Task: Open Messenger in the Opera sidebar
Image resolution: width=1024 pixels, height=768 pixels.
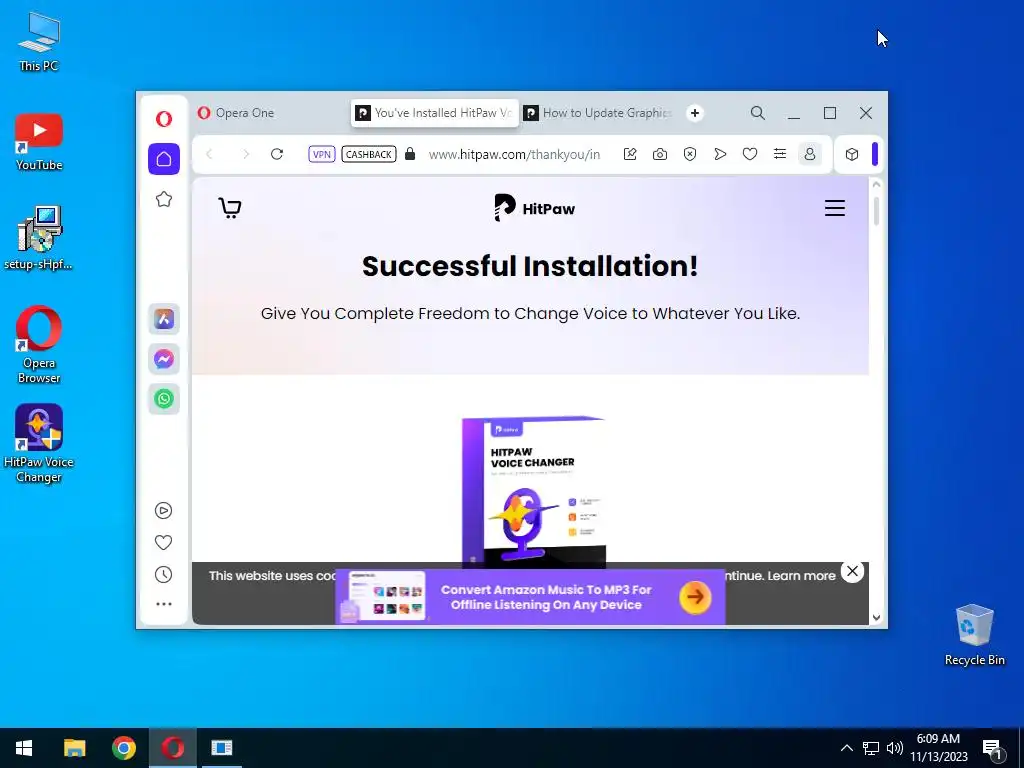Action: click(x=164, y=359)
